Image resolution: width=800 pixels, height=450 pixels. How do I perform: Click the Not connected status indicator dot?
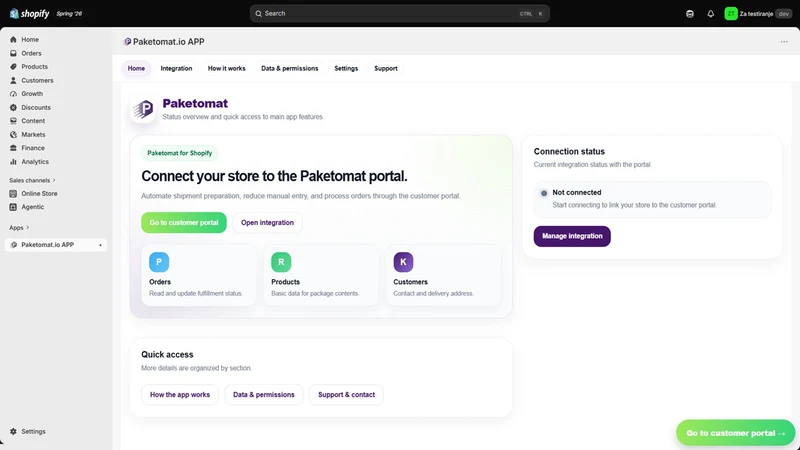[x=544, y=193]
